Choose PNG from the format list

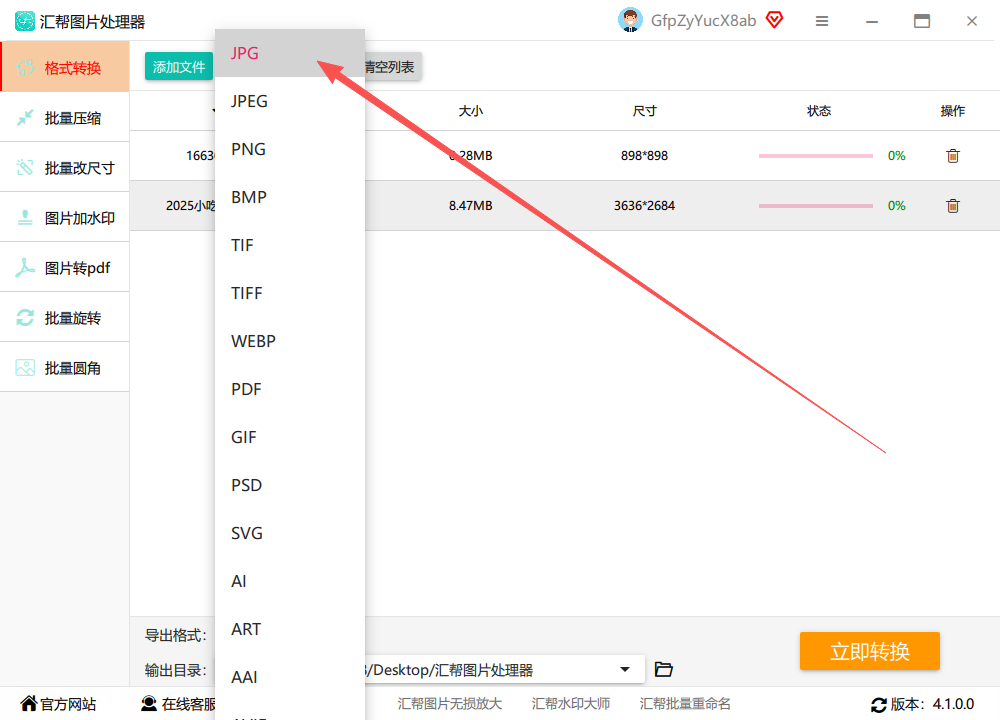click(x=290, y=149)
